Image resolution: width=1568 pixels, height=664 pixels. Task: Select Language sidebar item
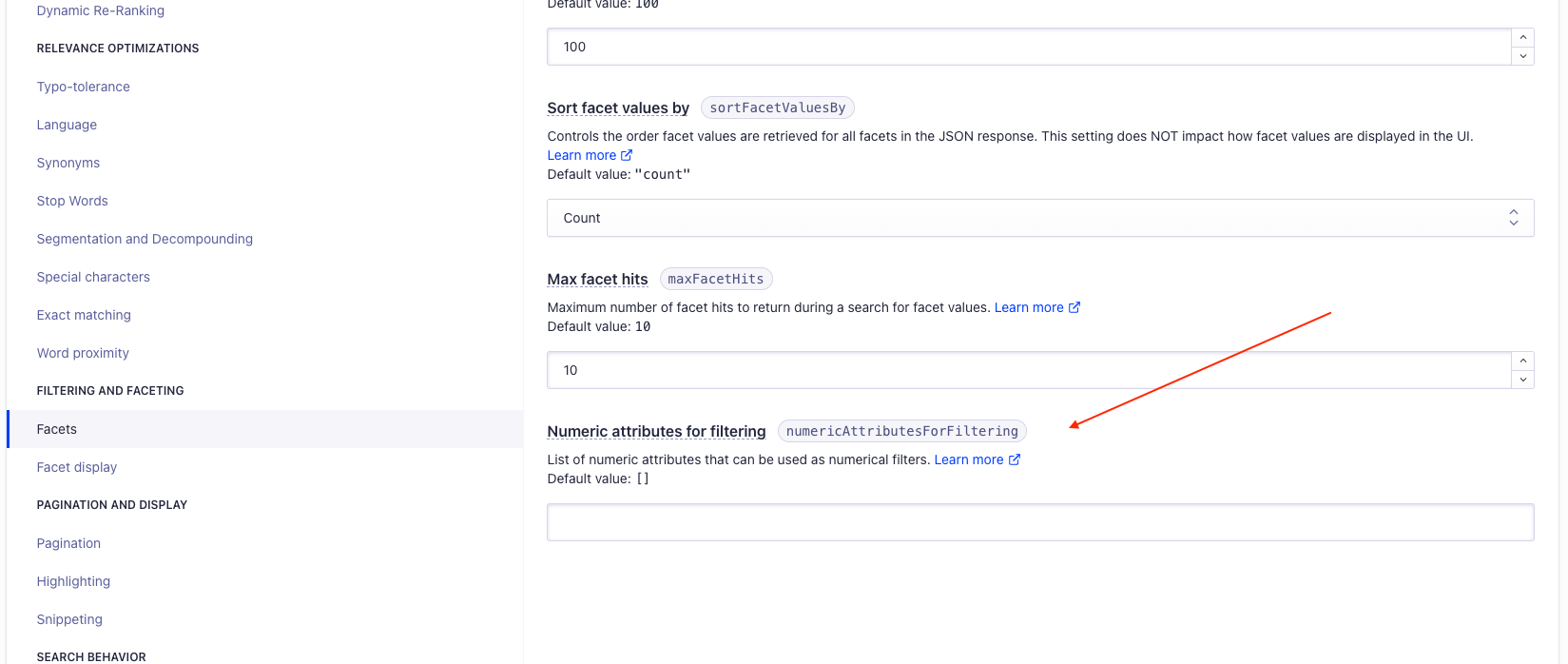[67, 125]
